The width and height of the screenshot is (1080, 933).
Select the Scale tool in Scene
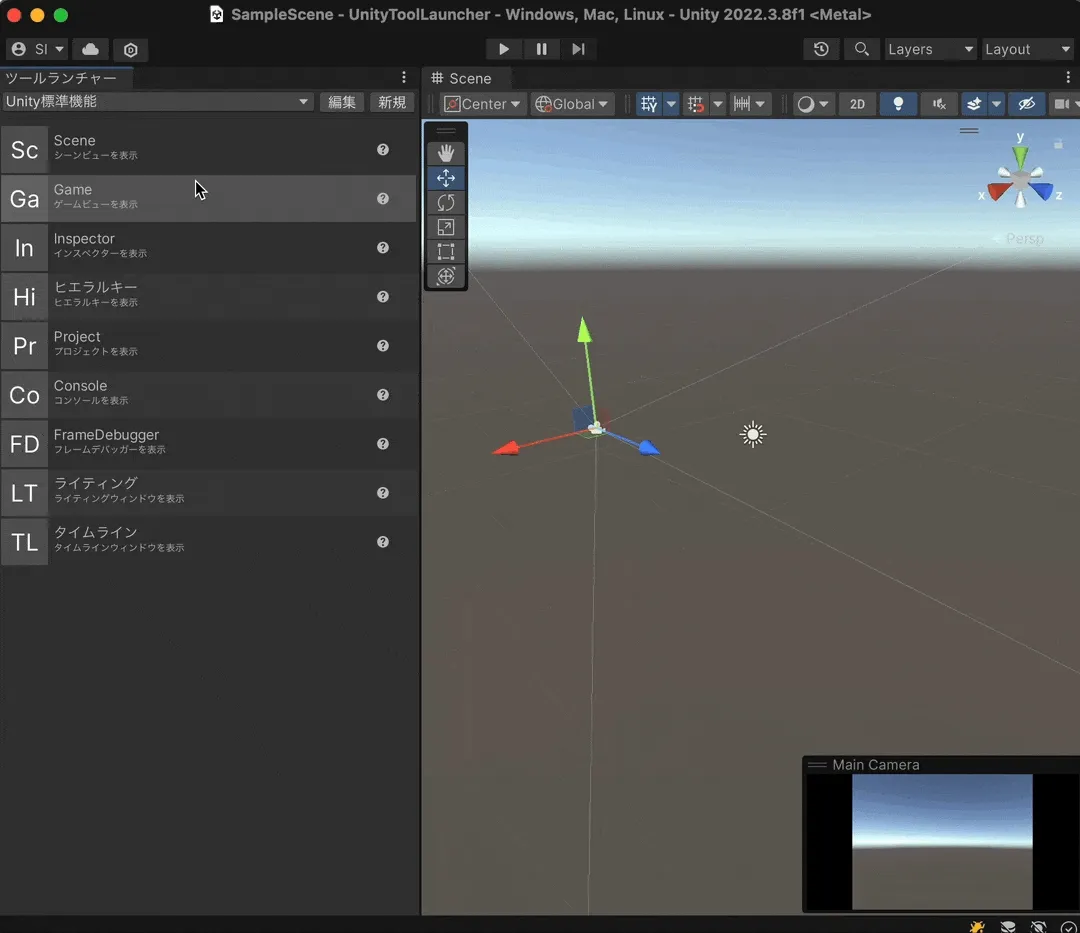click(446, 228)
